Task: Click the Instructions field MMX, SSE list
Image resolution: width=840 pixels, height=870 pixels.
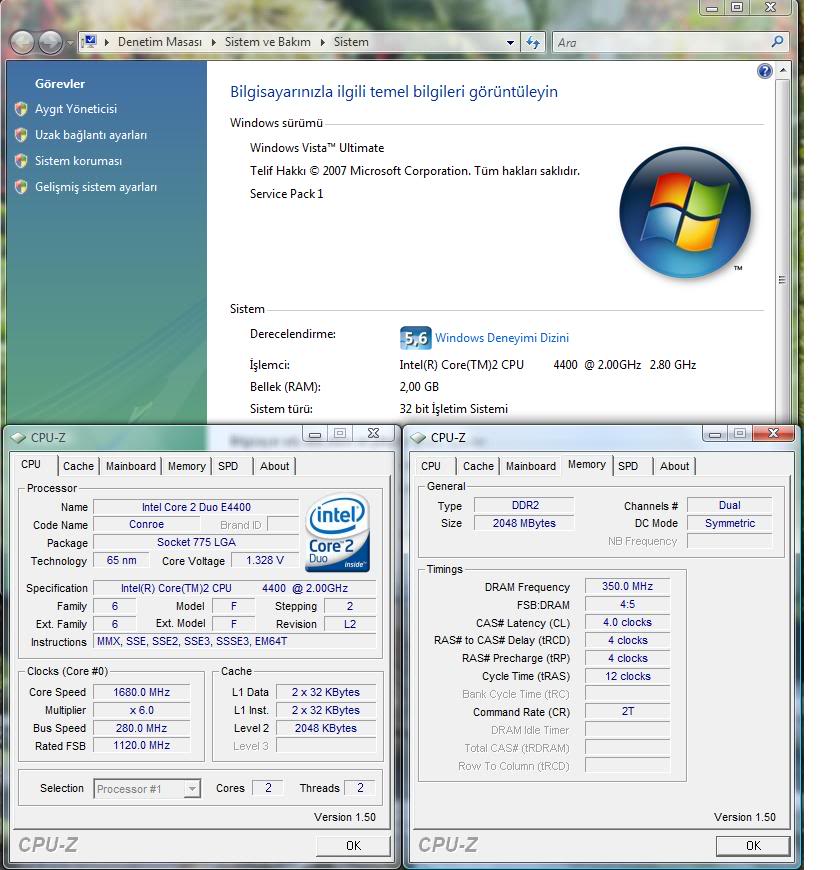Action: (235, 641)
